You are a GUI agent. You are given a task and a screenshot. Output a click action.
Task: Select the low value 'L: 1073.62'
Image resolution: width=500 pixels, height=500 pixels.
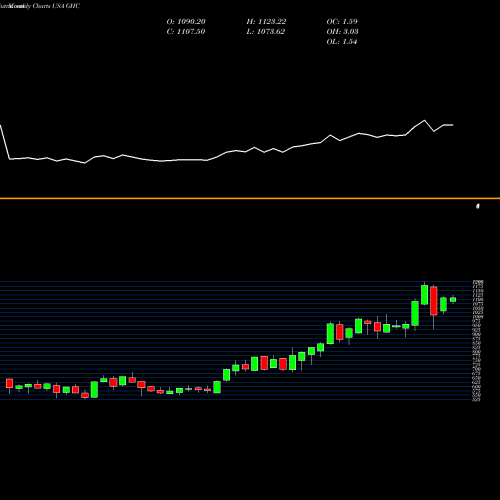point(266,32)
